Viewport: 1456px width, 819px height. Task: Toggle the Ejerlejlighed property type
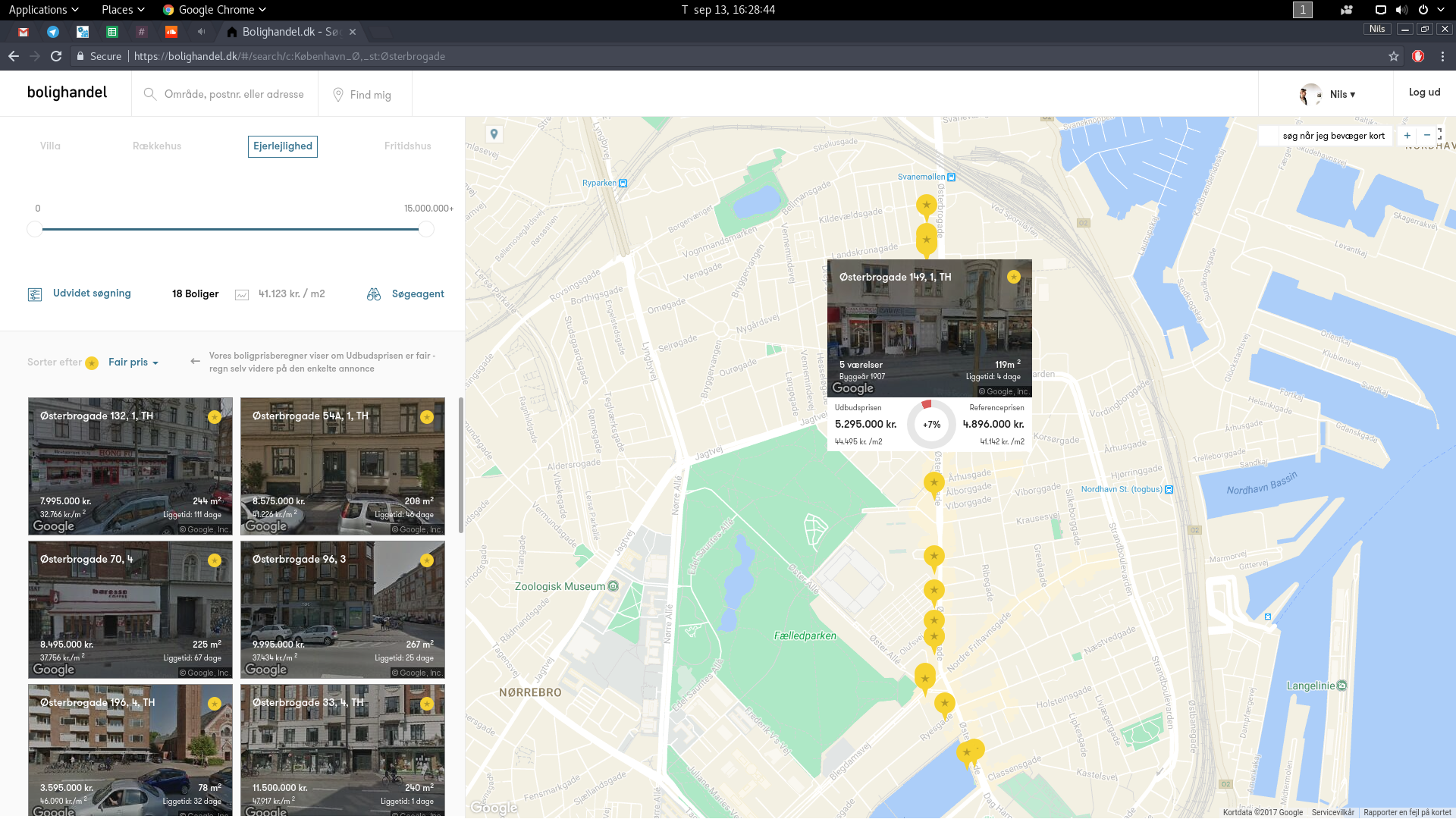[283, 146]
